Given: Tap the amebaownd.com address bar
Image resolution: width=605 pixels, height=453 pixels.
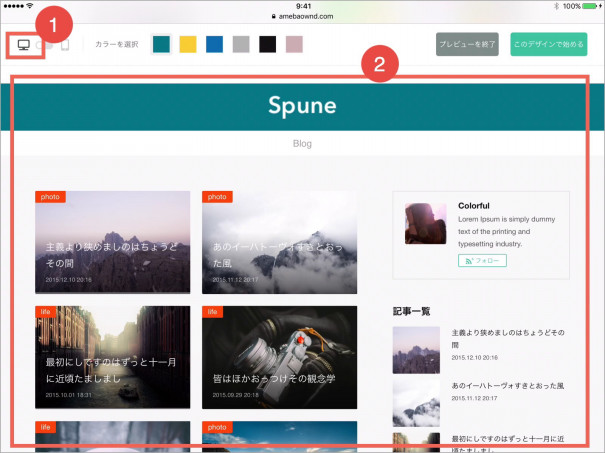Looking at the screenshot, I should pyautogui.click(x=302, y=17).
